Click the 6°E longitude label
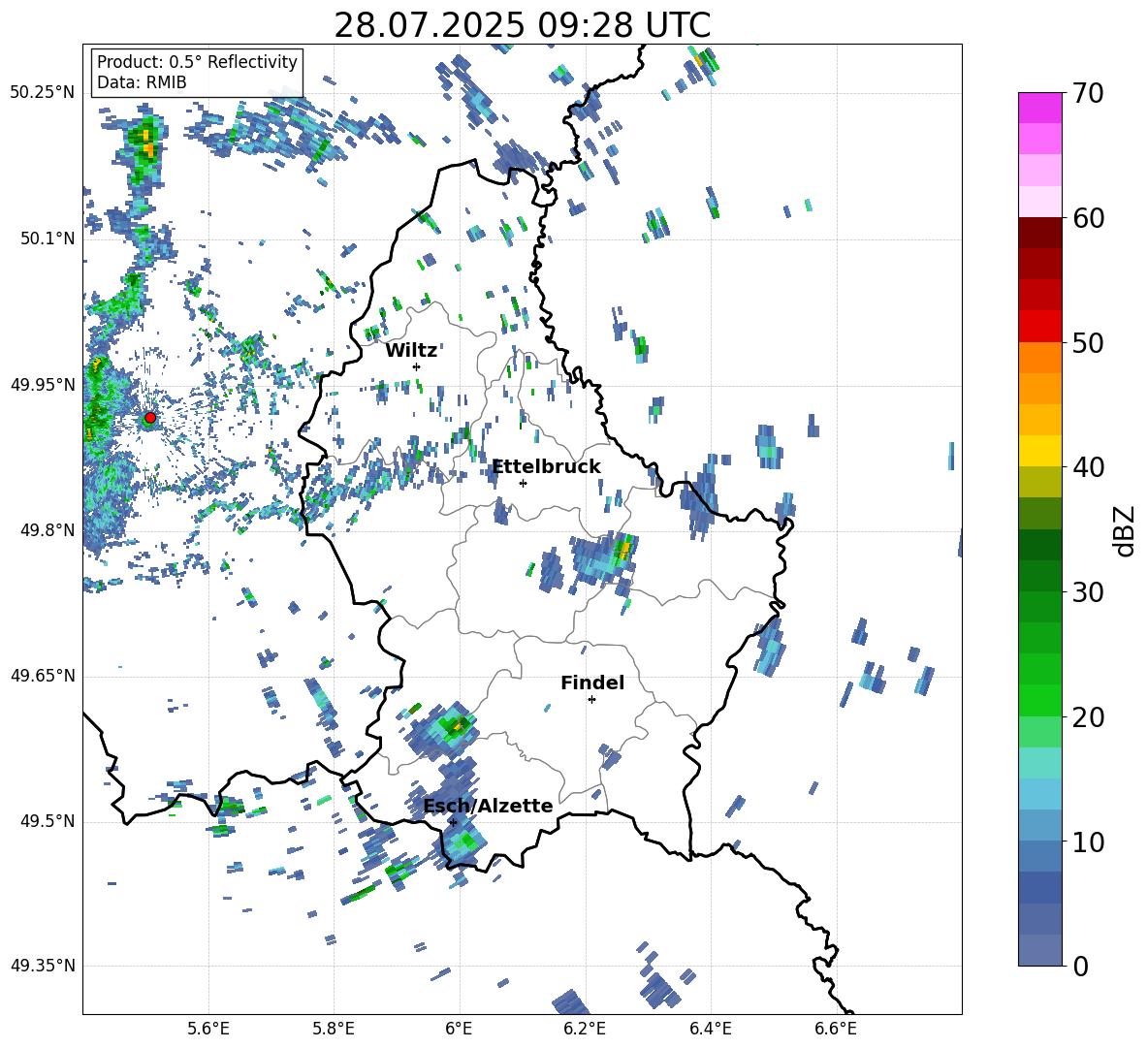The image size is (1148, 1048). click(x=459, y=1029)
